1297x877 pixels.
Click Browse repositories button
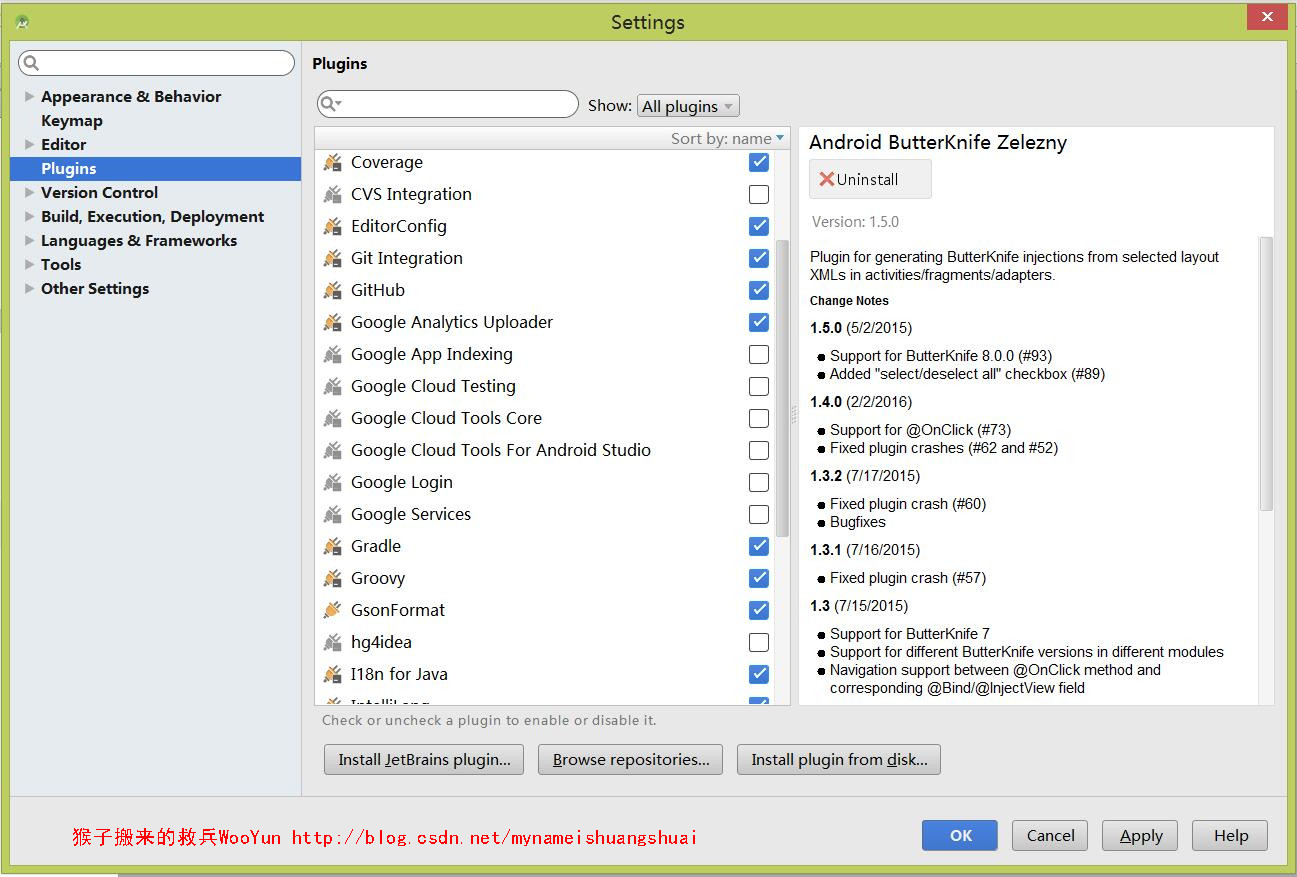point(631,759)
